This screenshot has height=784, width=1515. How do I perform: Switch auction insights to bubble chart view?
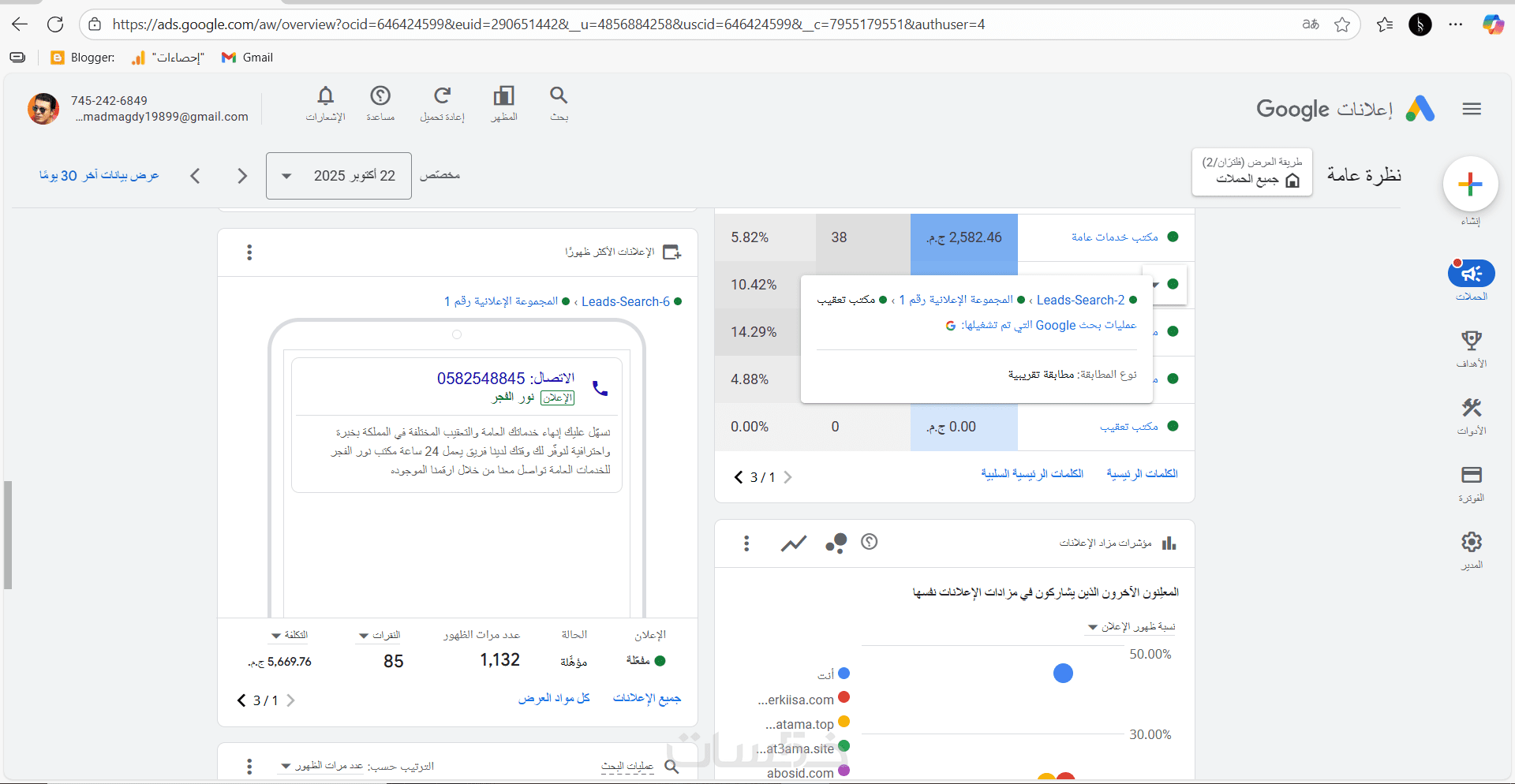tap(836, 543)
